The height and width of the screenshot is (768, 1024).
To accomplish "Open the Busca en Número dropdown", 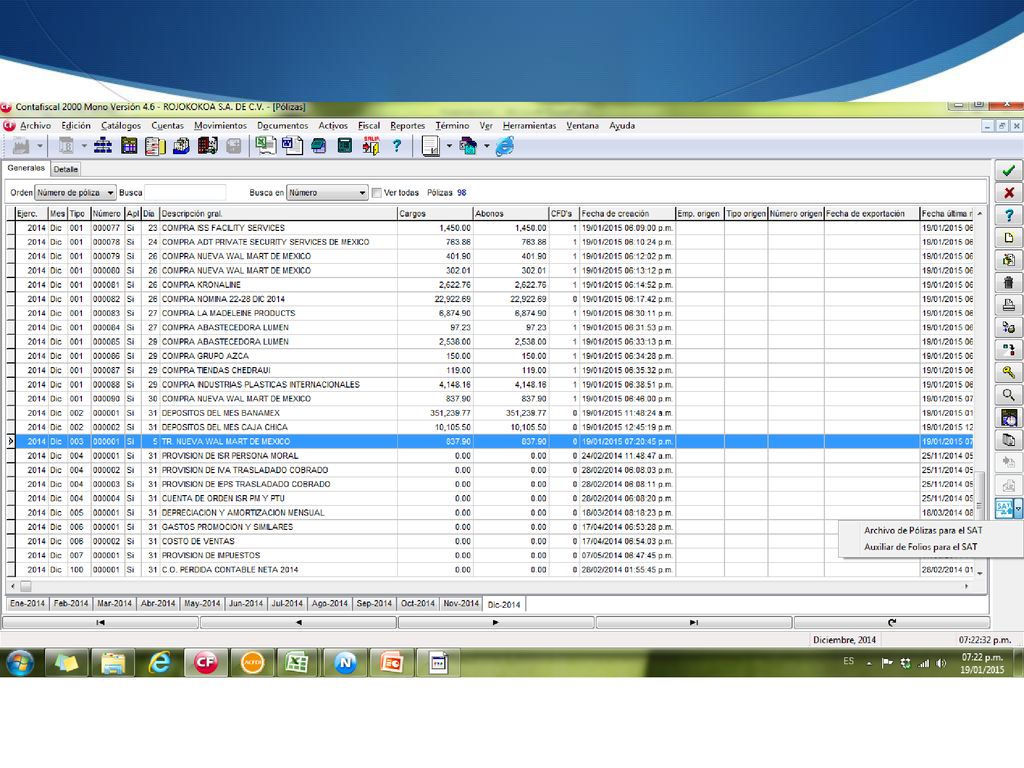I will point(327,193).
